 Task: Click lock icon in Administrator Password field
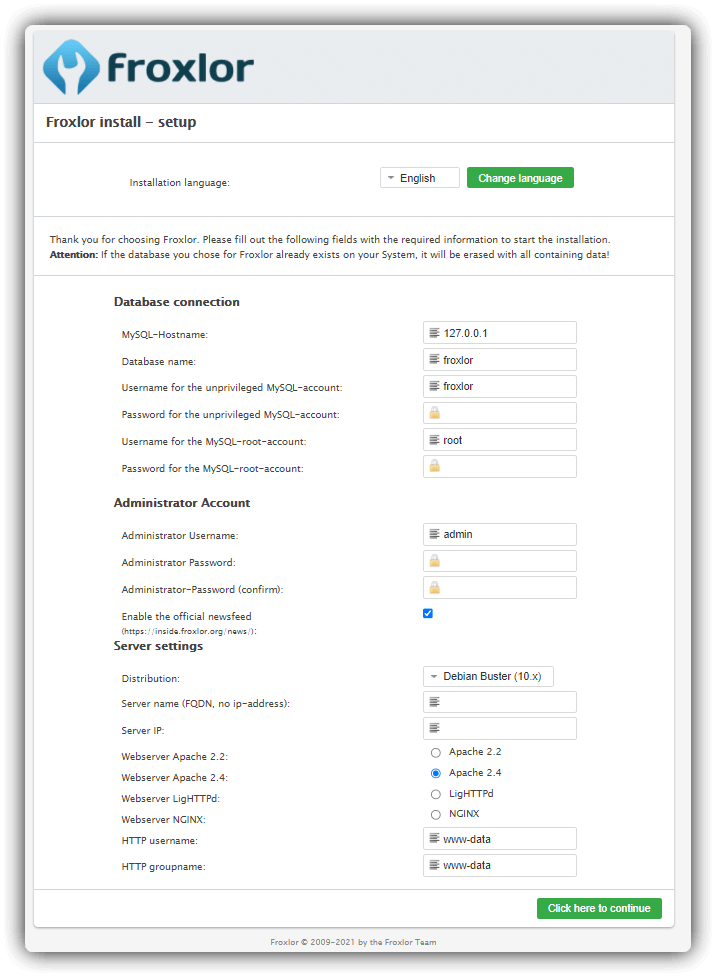coord(434,561)
